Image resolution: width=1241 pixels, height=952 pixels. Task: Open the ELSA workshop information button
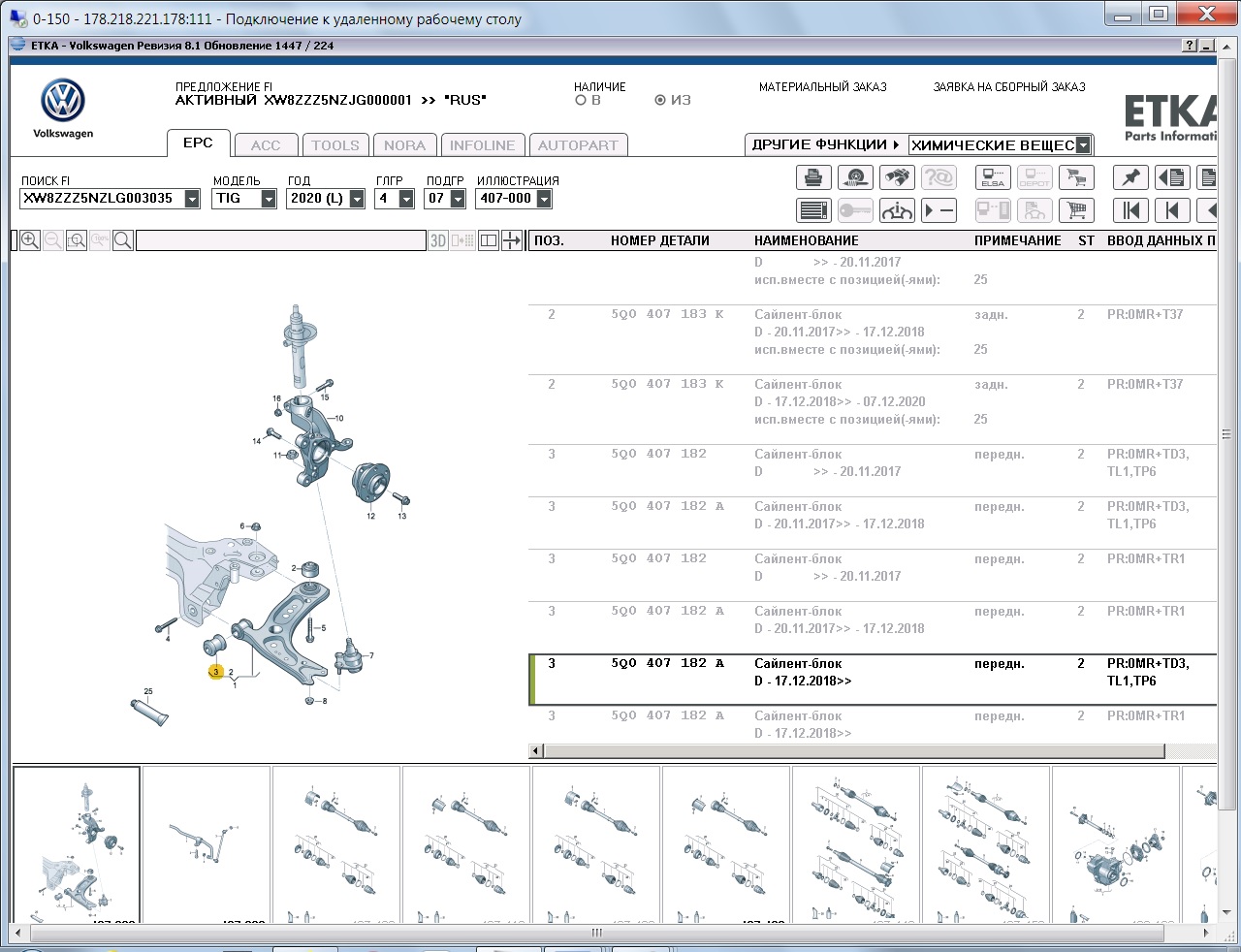[x=993, y=177]
